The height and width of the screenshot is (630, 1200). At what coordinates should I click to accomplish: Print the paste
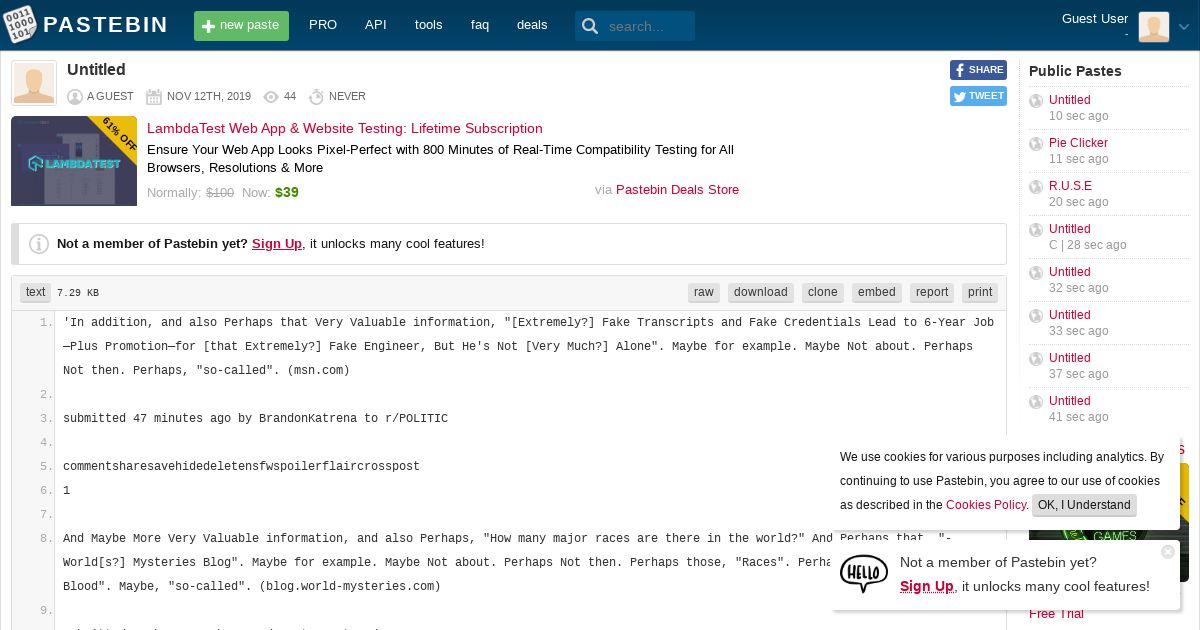(980, 292)
